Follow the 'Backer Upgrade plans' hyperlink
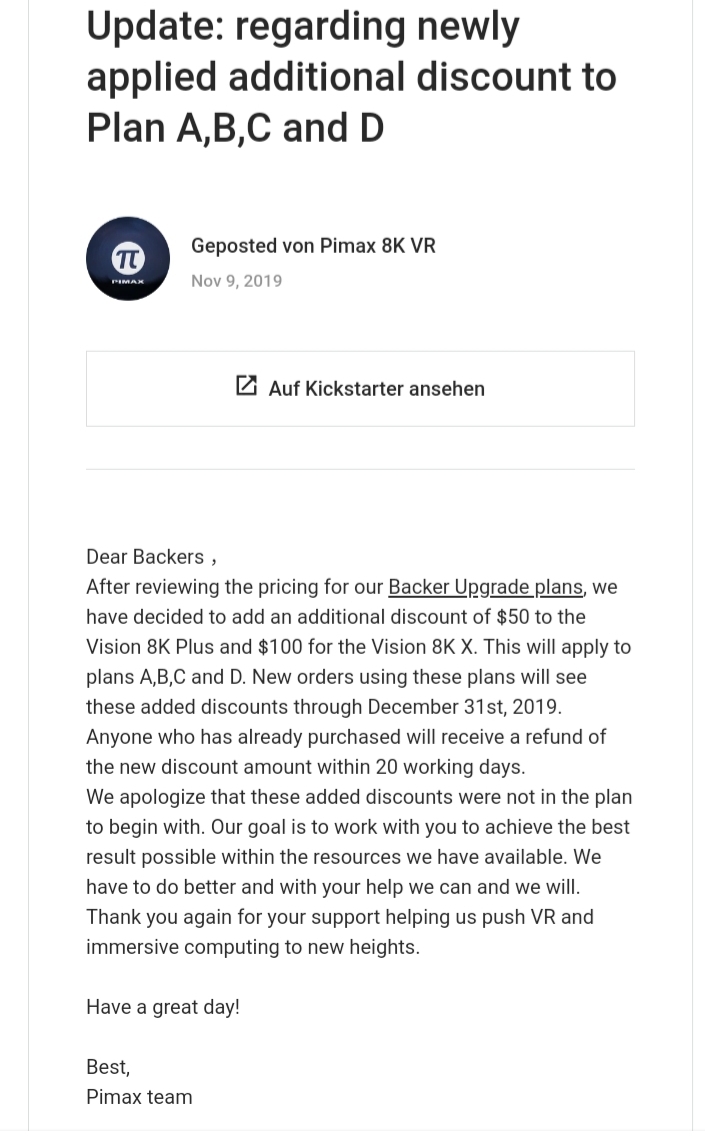 (x=486, y=587)
